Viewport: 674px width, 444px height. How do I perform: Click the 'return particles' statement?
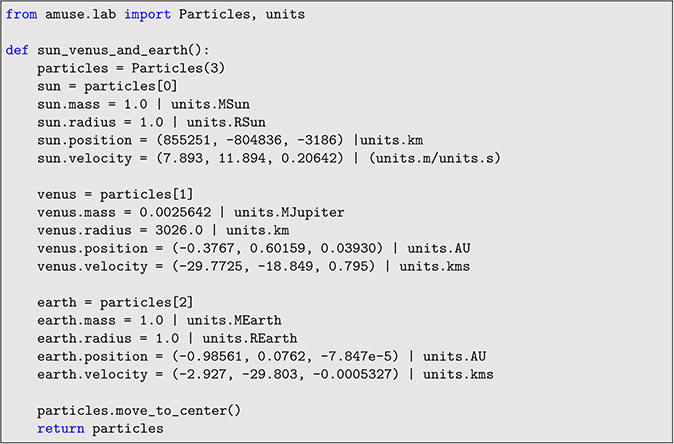coord(100,426)
